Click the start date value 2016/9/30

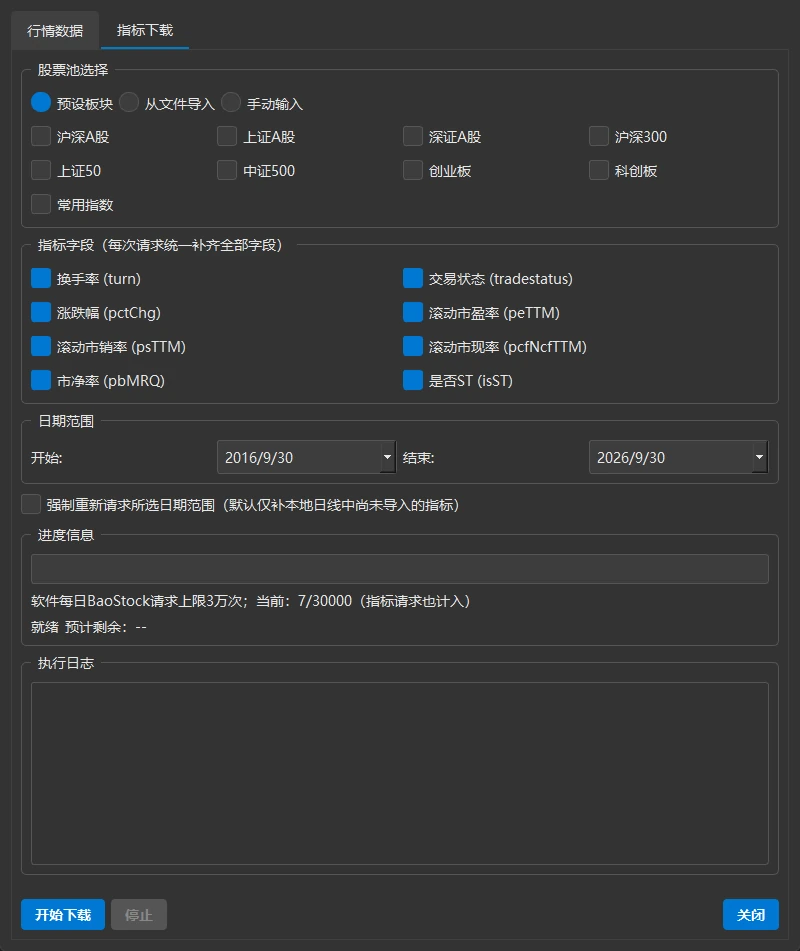[x=259, y=458]
